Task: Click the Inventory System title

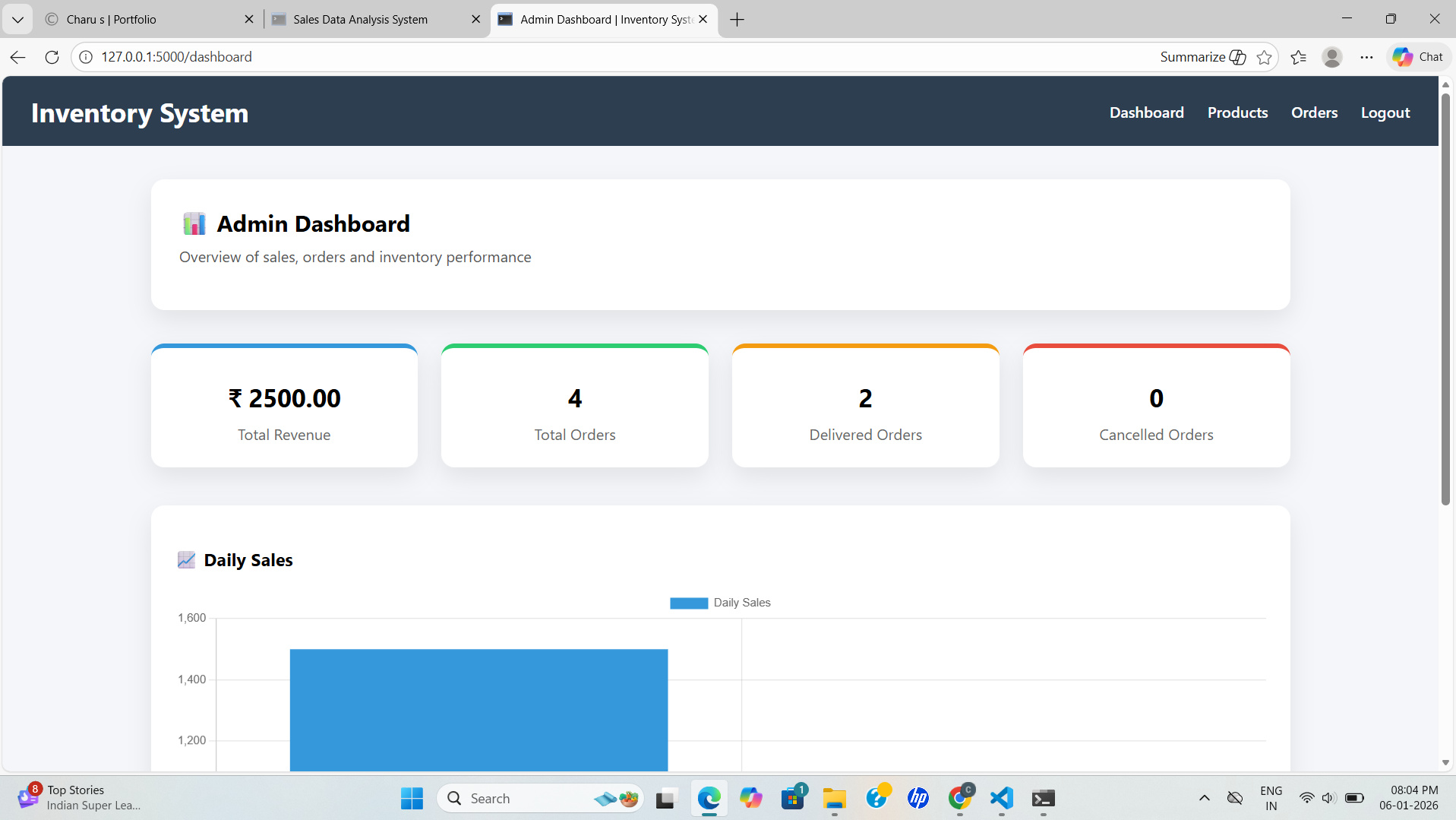Action: (140, 113)
